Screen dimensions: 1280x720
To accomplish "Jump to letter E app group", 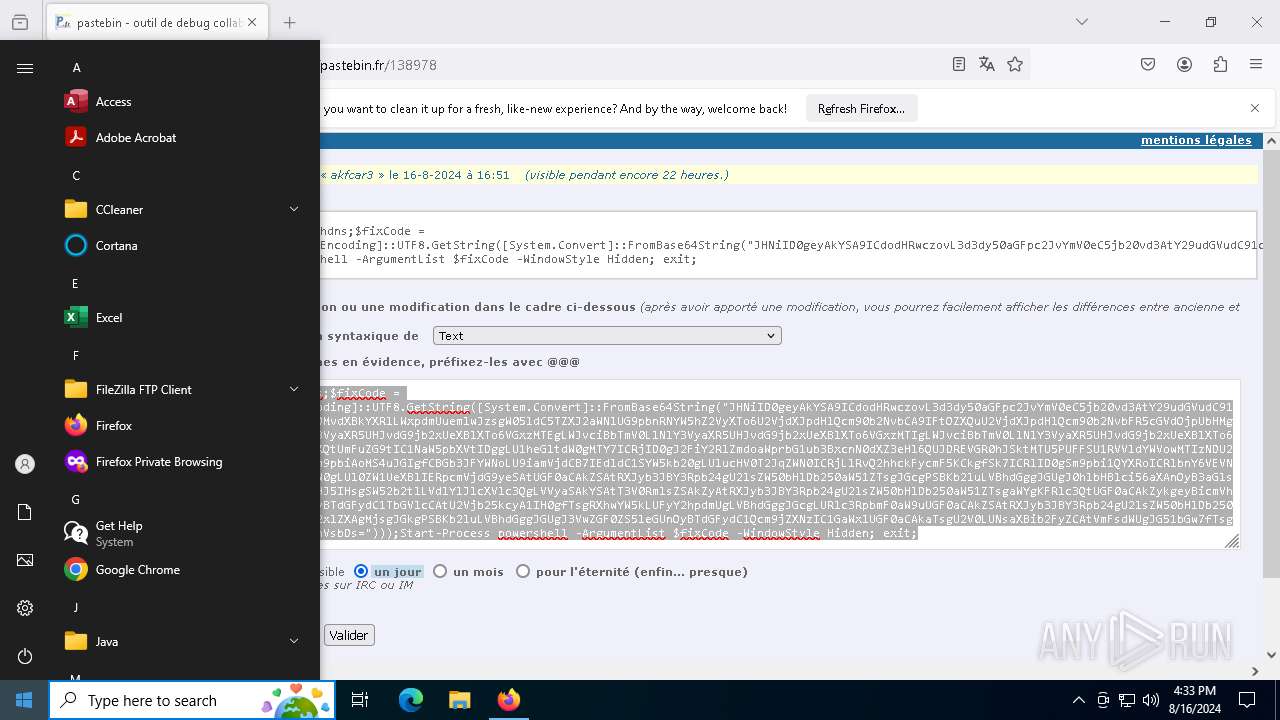I will (75, 284).
